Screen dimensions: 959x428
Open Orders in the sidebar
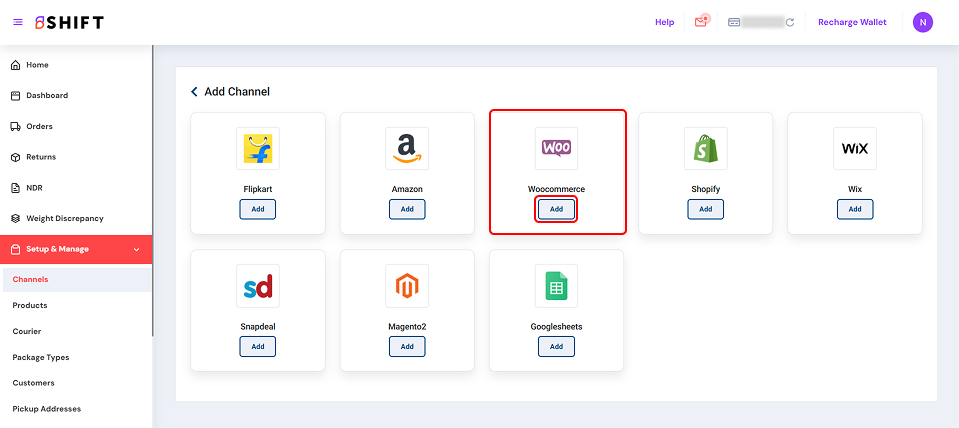(39, 127)
